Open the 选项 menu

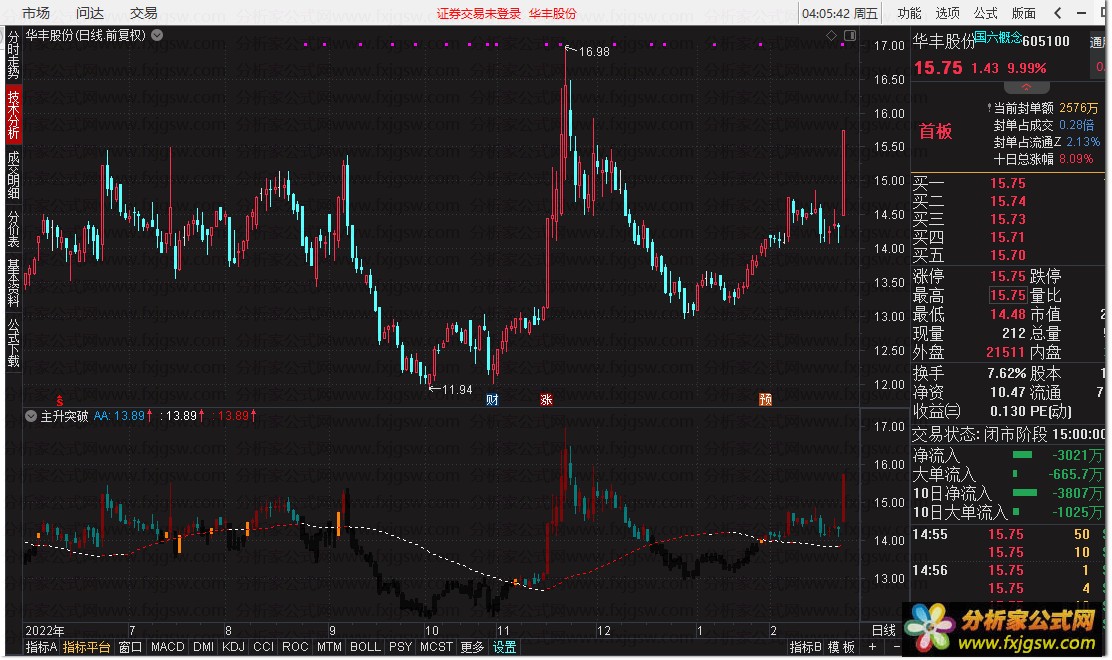coord(947,13)
